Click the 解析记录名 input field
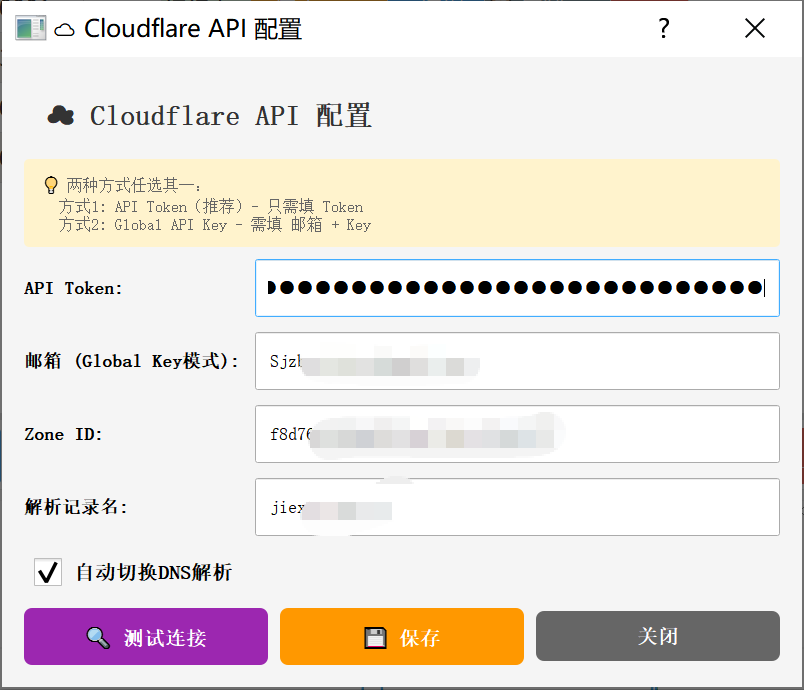Screen dimensions: 804x690 (517, 507)
